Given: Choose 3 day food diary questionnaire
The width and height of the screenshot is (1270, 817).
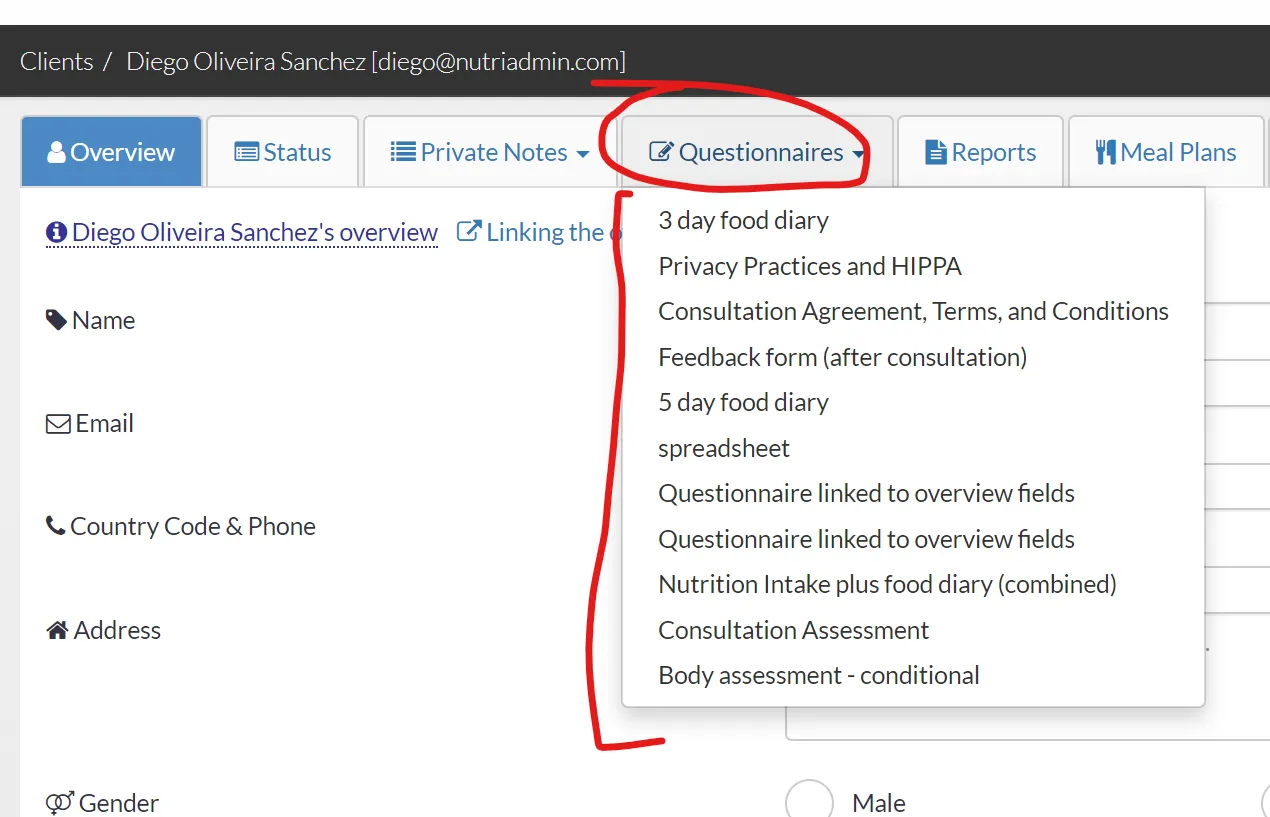Looking at the screenshot, I should pyautogui.click(x=743, y=220).
